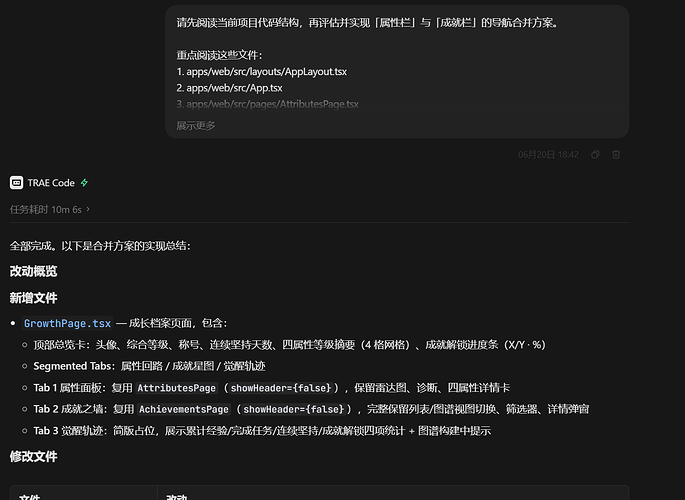Open the GrowthPage.tsx file link
Image resolution: width=685 pixels, height=500 pixels.
67,324
